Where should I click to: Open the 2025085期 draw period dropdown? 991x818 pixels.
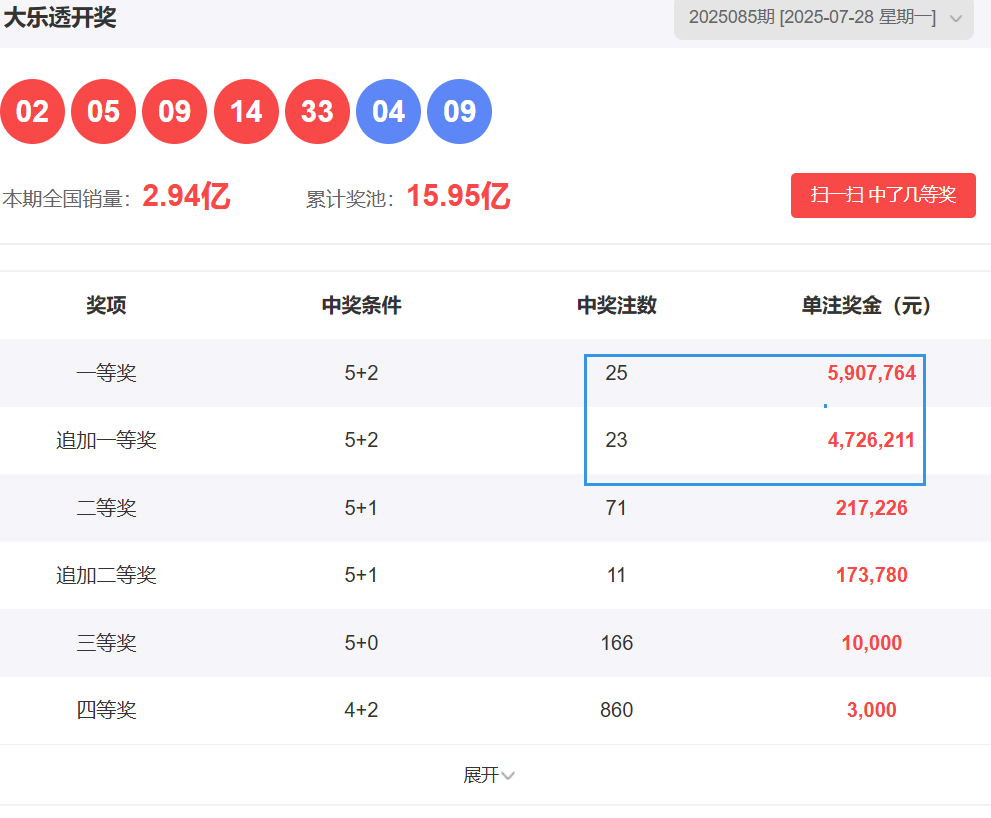823,18
